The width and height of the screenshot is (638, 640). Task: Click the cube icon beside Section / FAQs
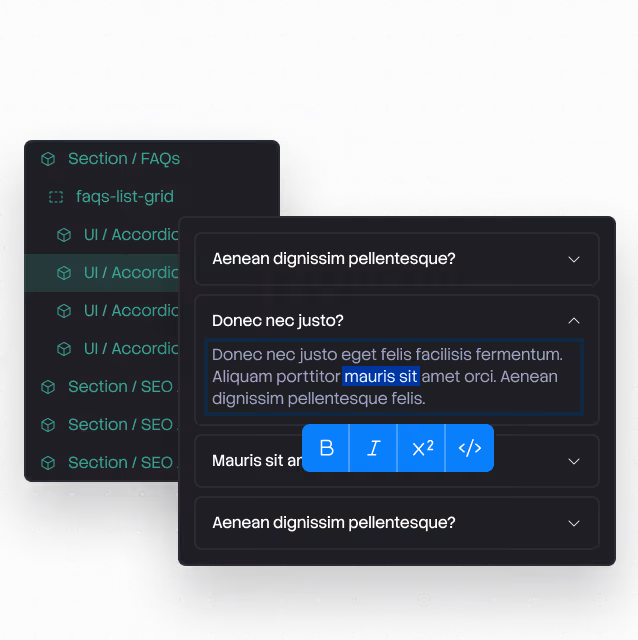click(x=48, y=159)
